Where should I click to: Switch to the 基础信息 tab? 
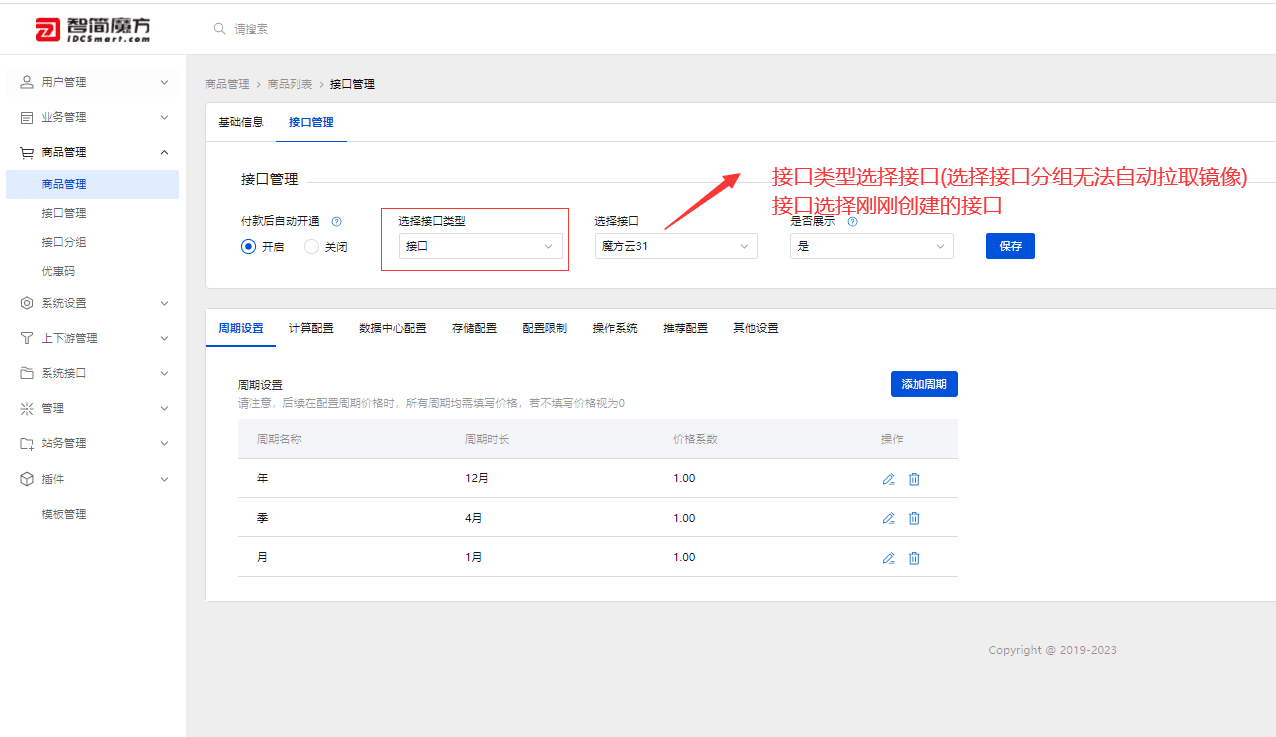241,122
